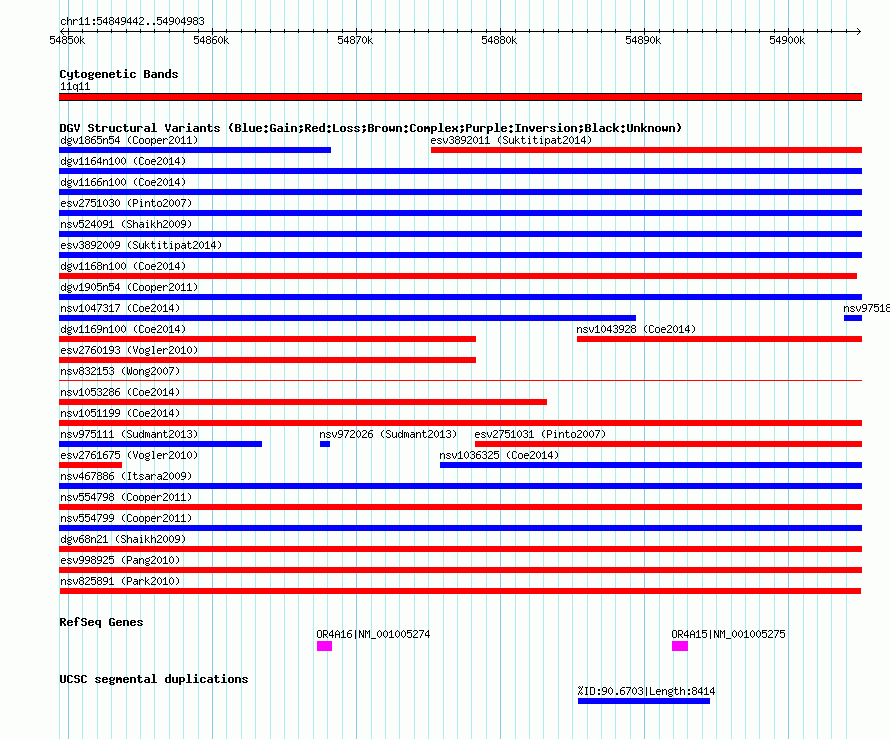
Task: Click the small nsv972026 blue bar
Action: [x=325, y=444]
